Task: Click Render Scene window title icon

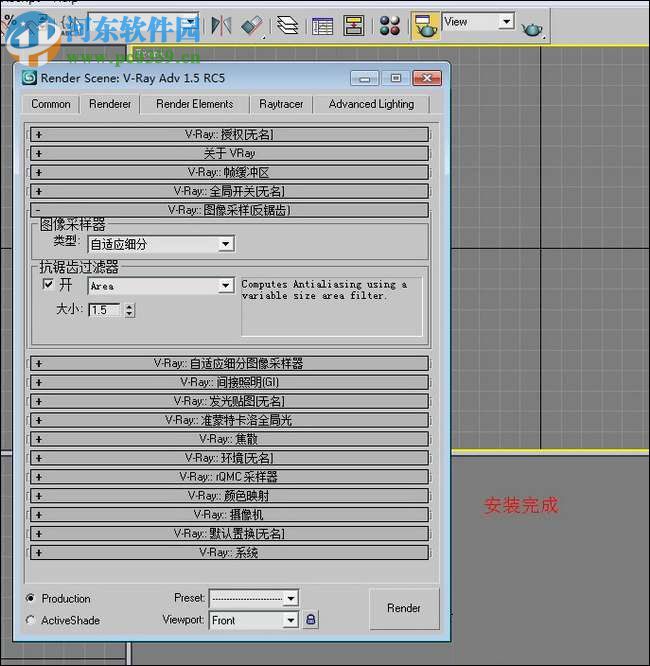Action: click(29, 78)
